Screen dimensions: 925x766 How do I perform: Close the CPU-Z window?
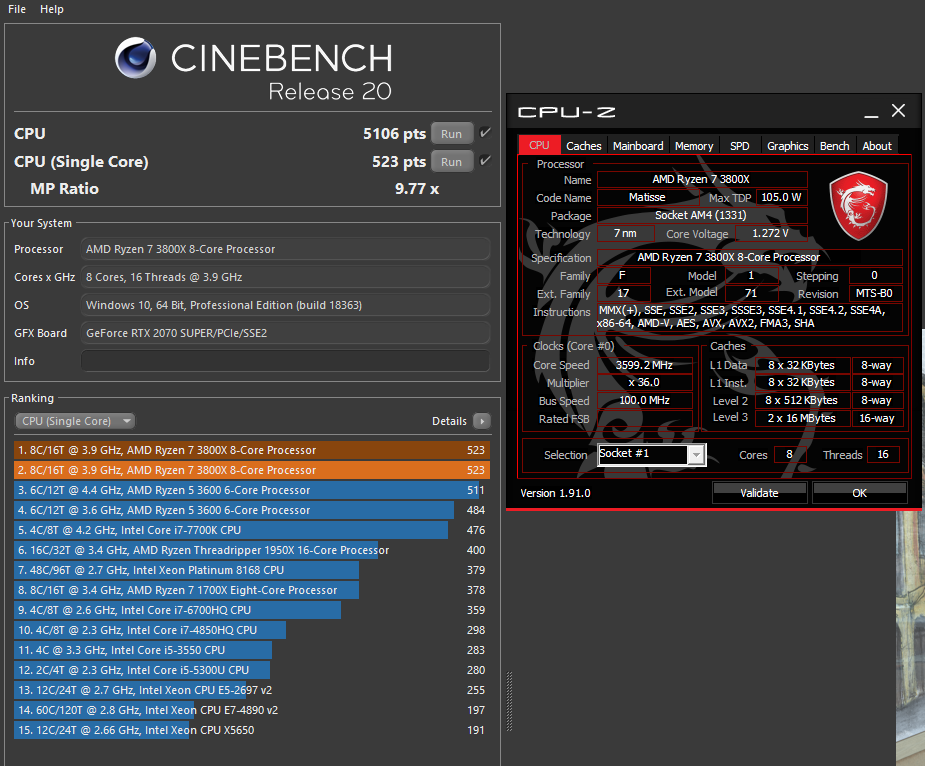[898, 110]
